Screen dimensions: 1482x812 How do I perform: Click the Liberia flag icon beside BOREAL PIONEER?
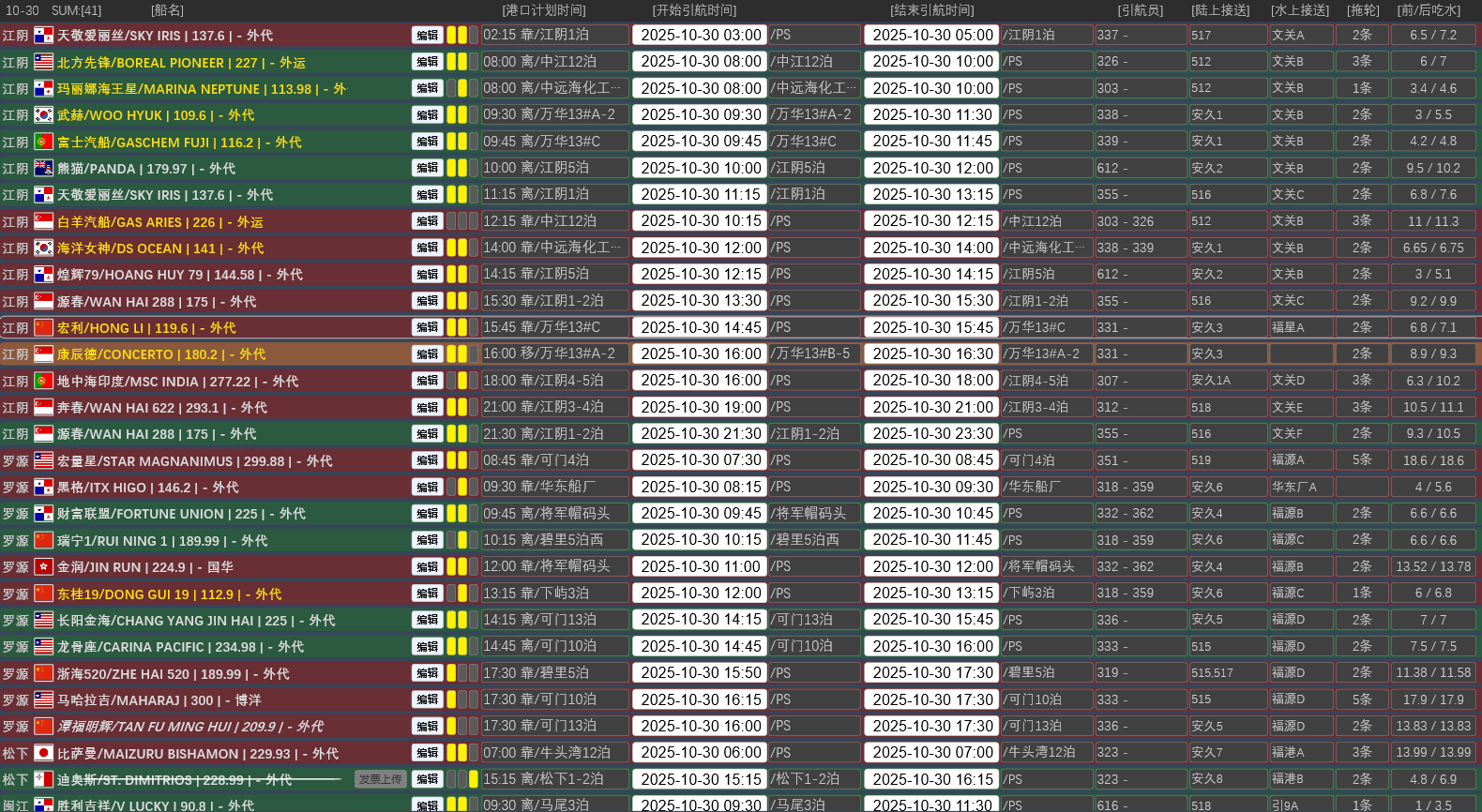click(43, 62)
